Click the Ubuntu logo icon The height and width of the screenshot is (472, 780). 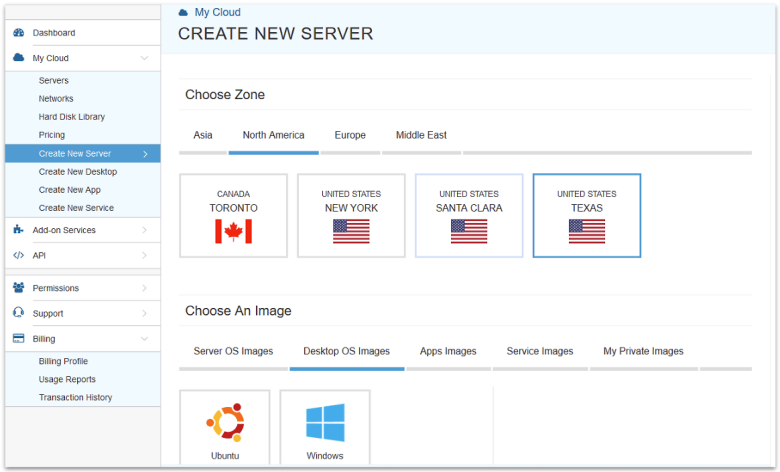225,423
